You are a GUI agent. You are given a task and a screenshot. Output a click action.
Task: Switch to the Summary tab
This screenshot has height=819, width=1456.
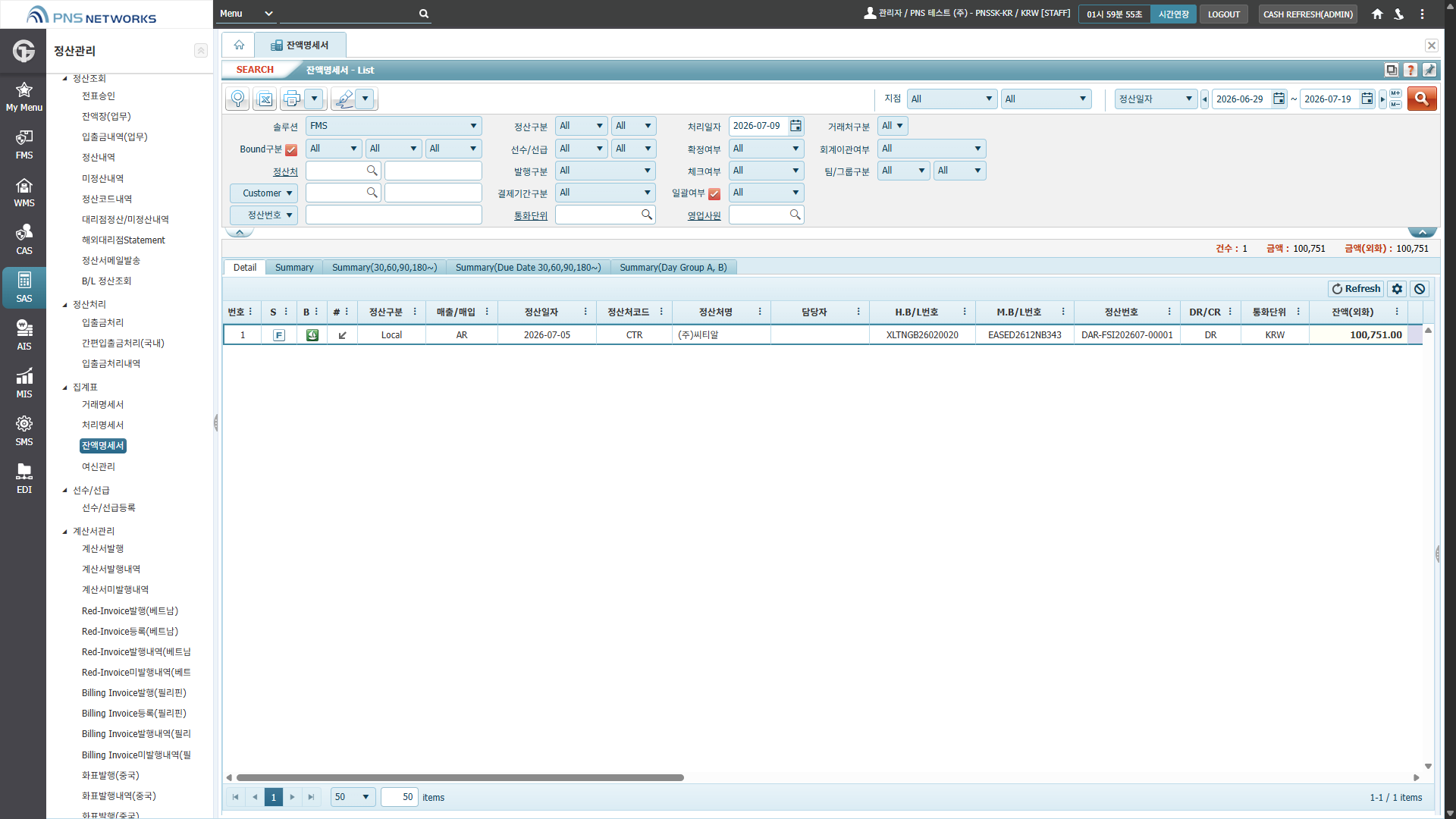coord(294,268)
